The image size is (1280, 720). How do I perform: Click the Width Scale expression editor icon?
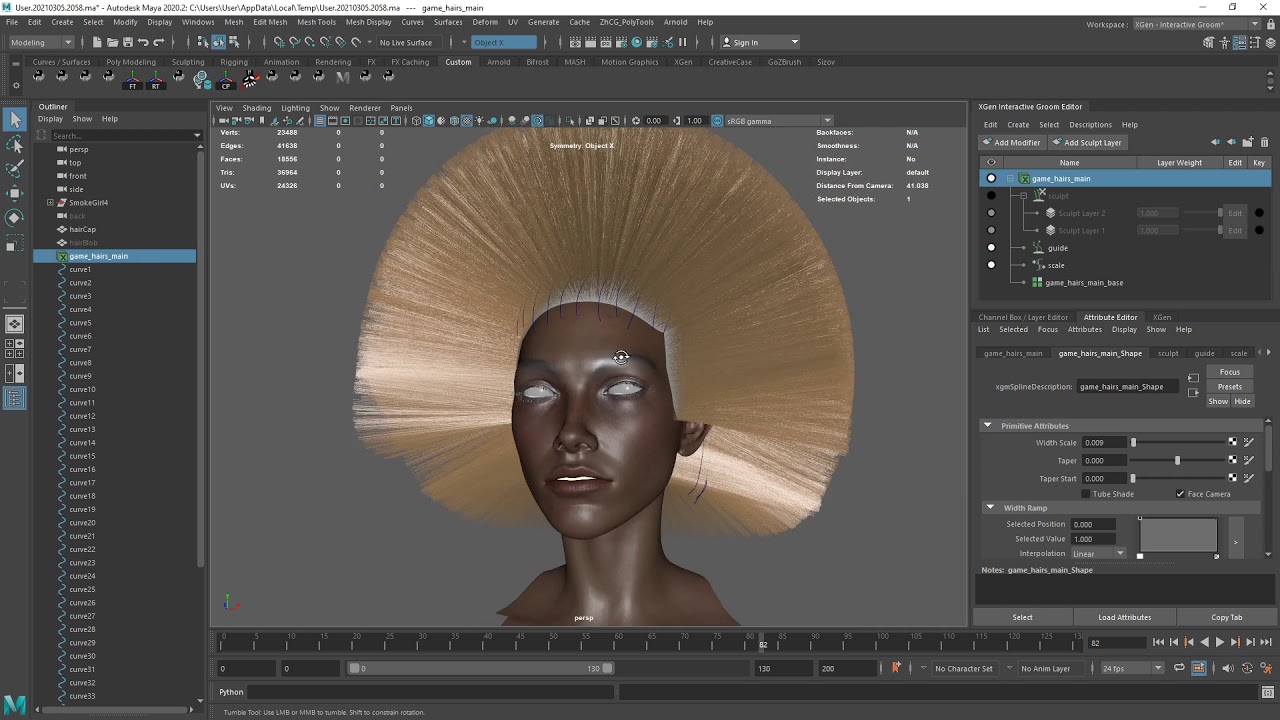click(x=1248, y=442)
